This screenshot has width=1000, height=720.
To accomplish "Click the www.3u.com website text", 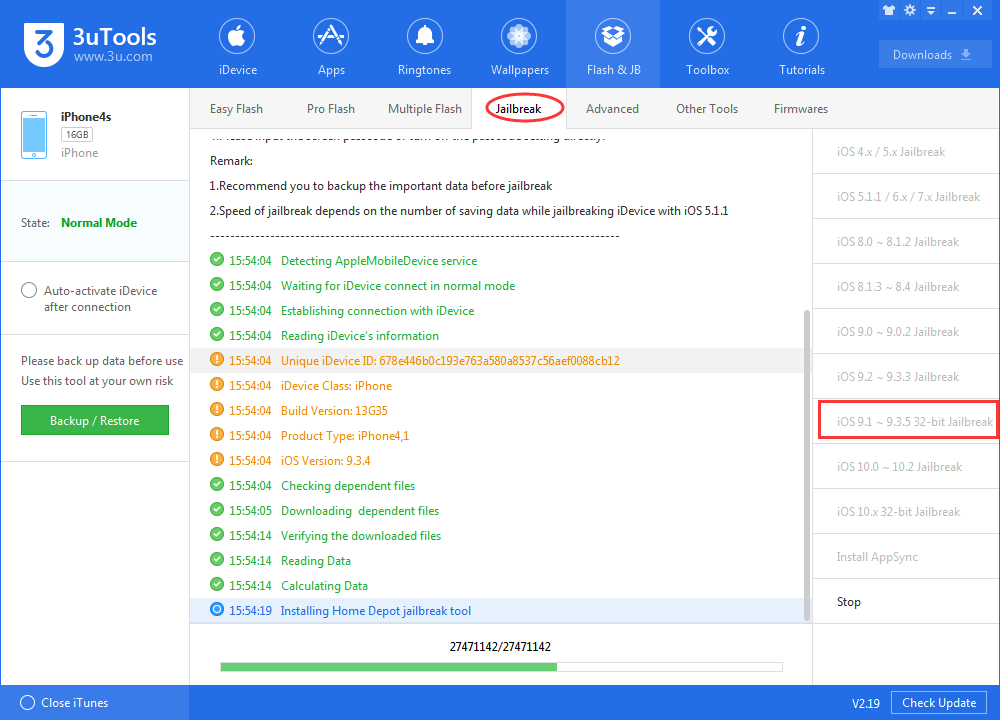I will coord(113,57).
